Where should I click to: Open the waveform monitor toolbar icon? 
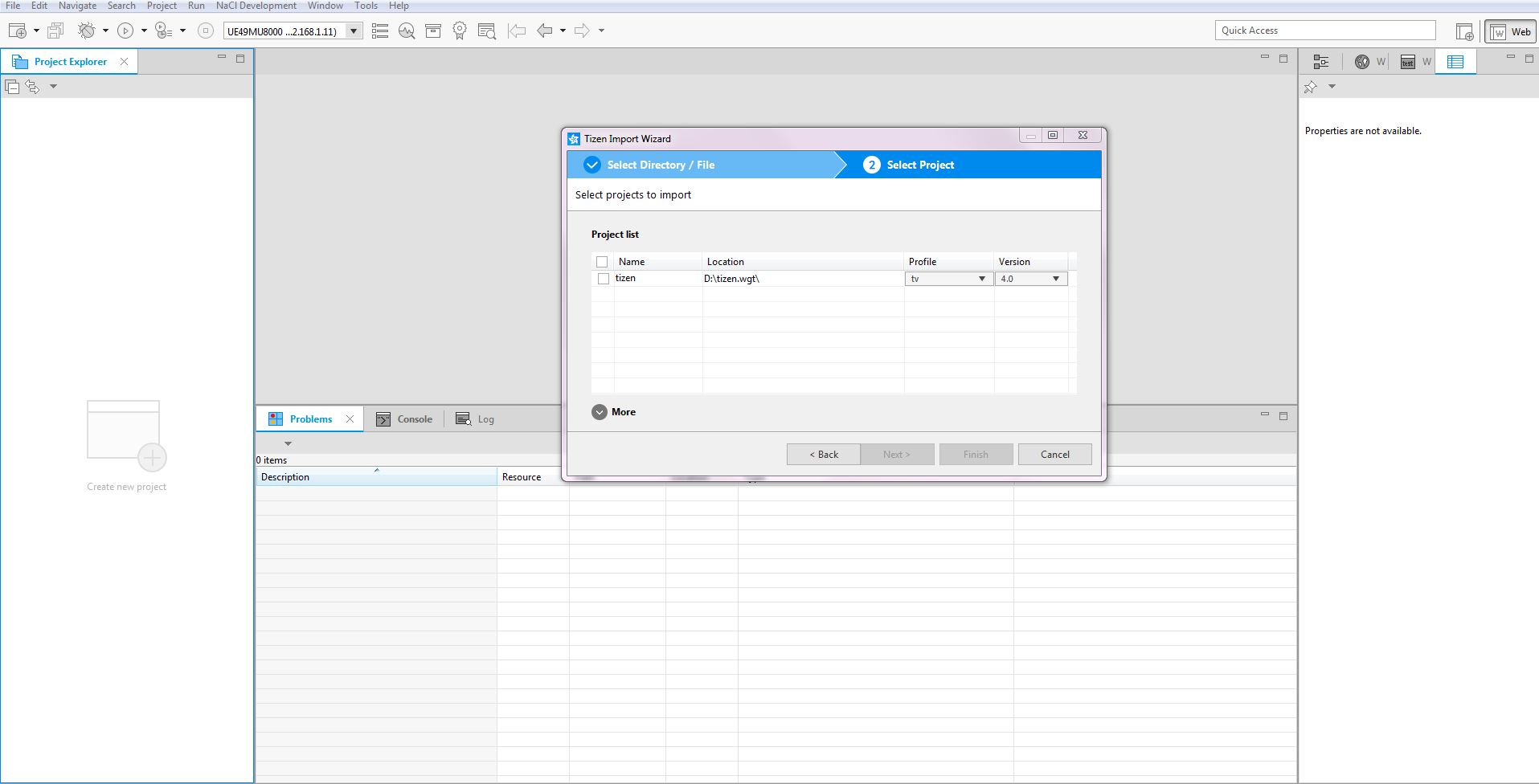[x=407, y=31]
